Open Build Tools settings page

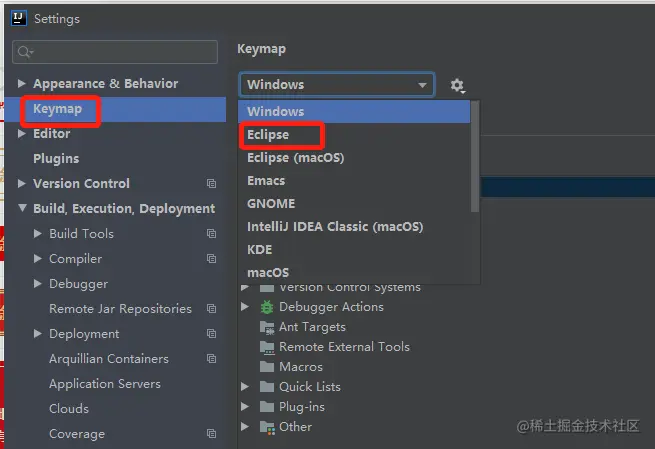point(81,233)
